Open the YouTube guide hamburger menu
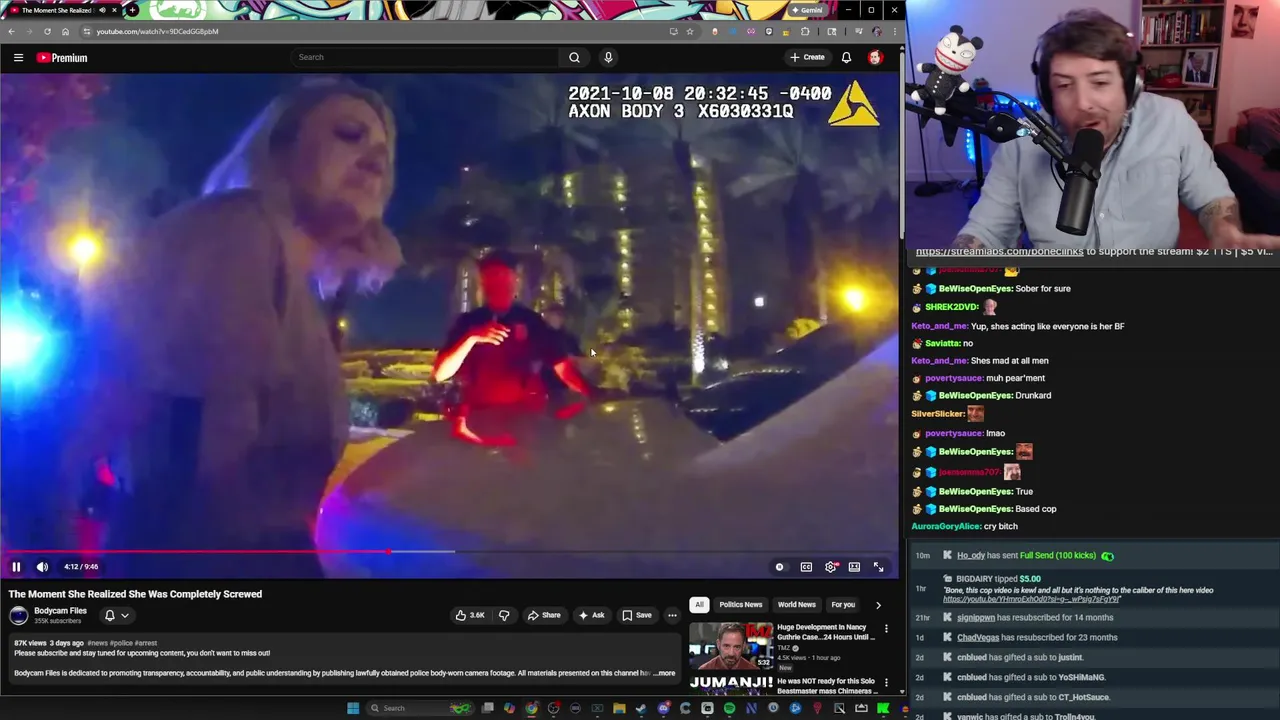1280x720 pixels. [18, 58]
